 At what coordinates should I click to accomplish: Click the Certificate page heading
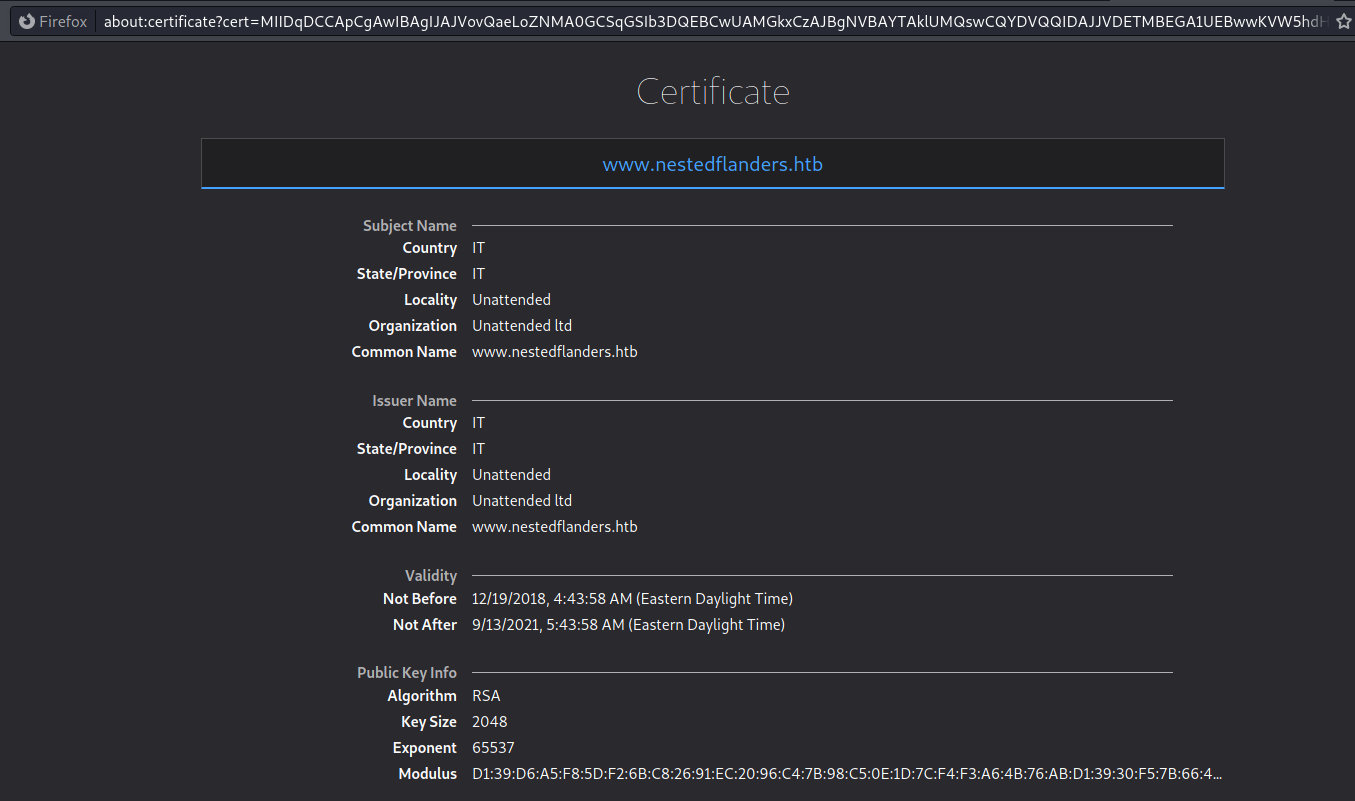coord(713,92)
